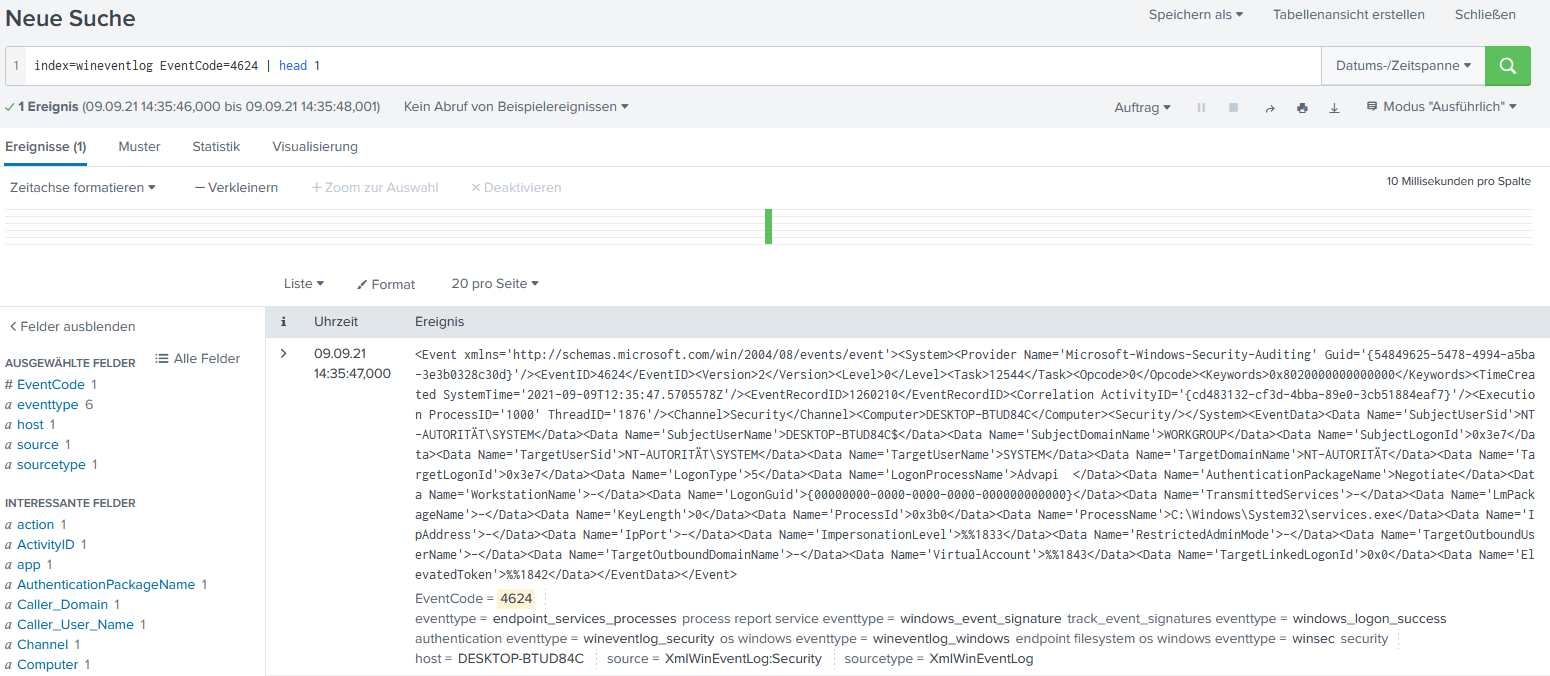Open the Format options

[386, 284]
